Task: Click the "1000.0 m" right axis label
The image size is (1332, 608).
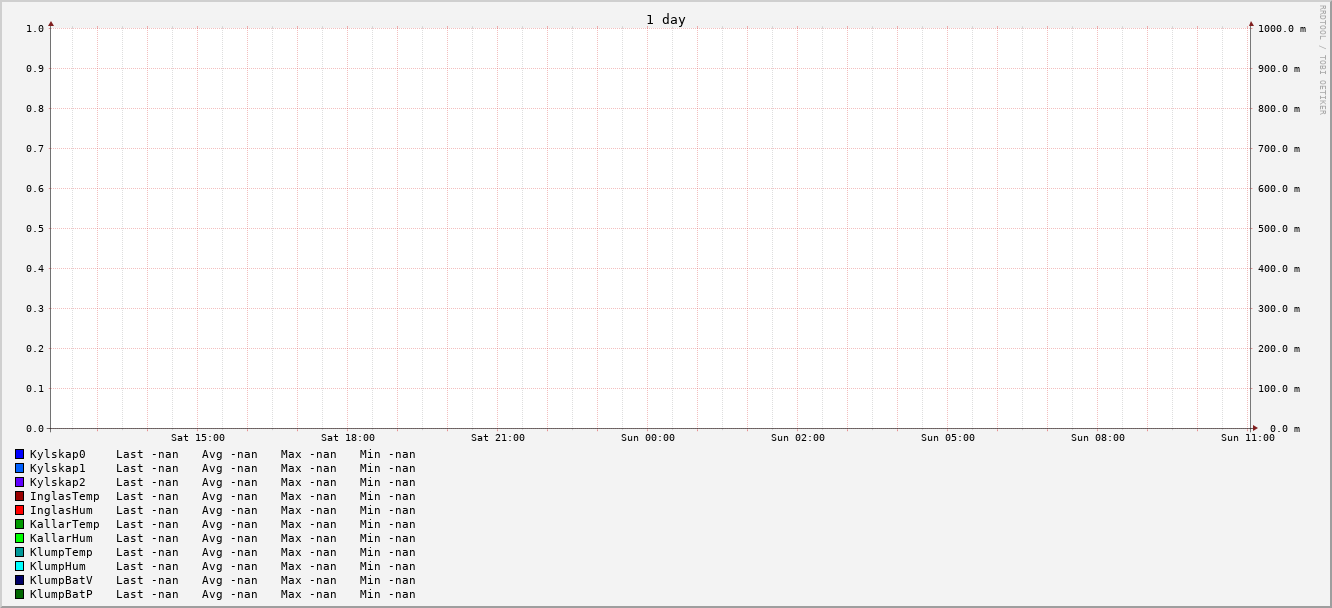Action: coord(1281,29)
